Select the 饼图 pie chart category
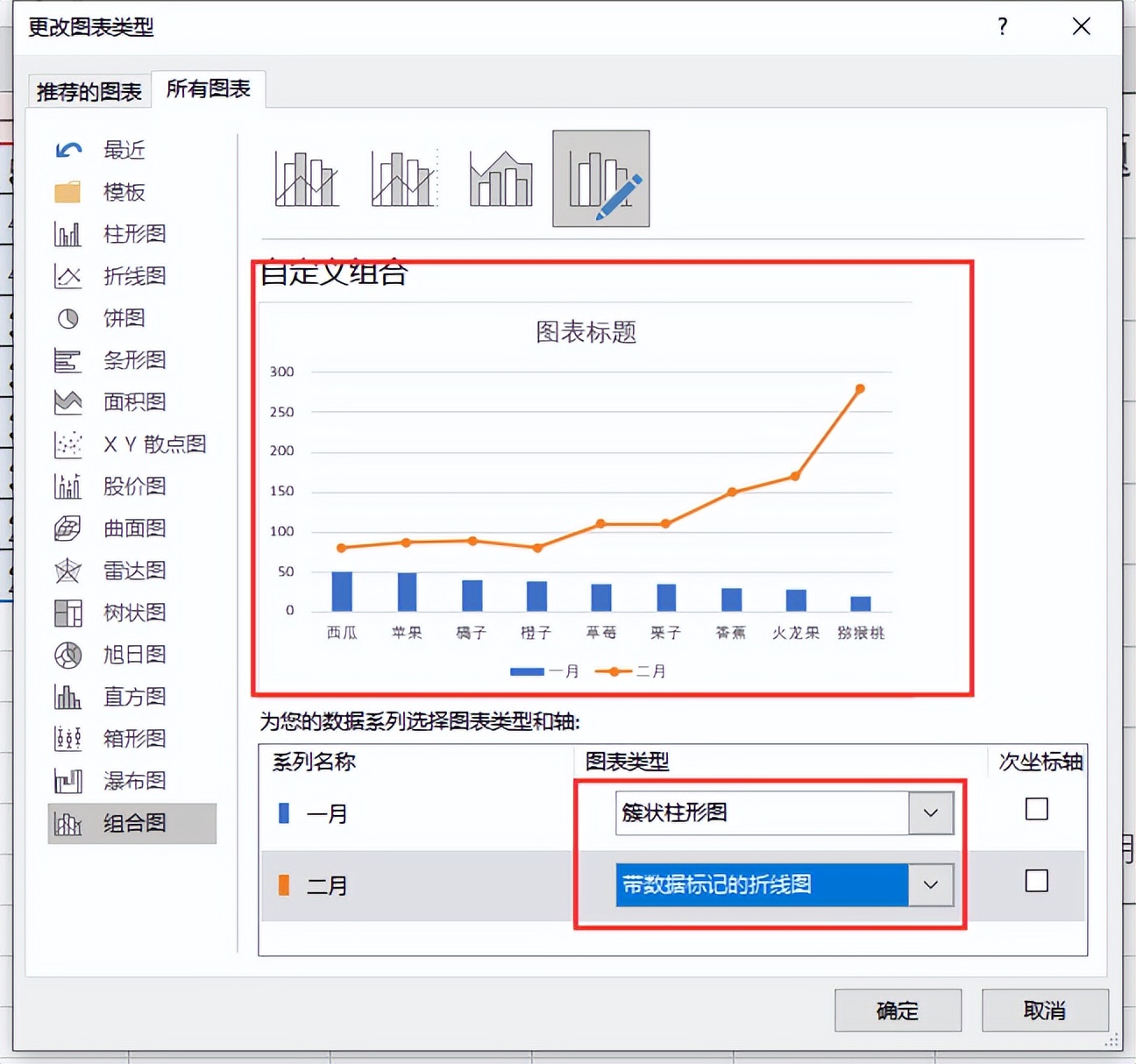Viewport: 1136px width, 1064px height. tap(124, 318)
